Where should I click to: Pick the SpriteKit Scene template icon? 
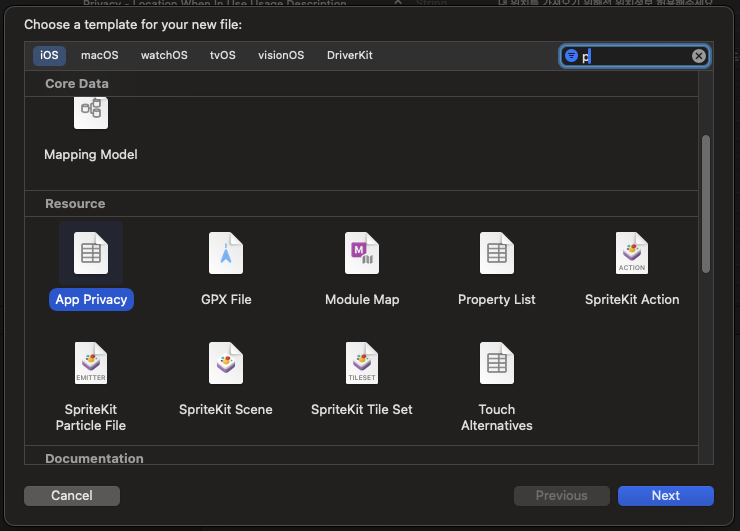(226, 363)
